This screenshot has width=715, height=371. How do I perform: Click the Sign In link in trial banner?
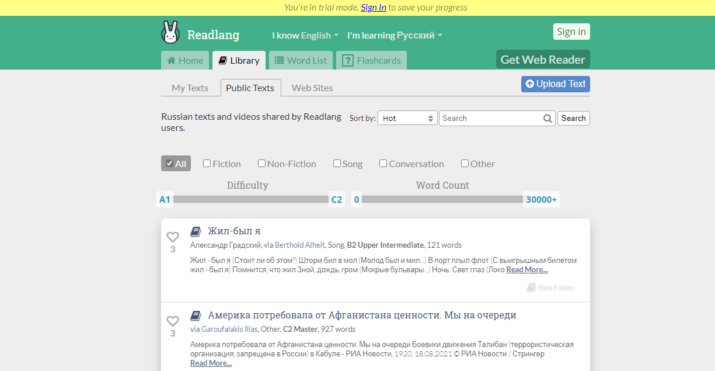click(373, 8)
